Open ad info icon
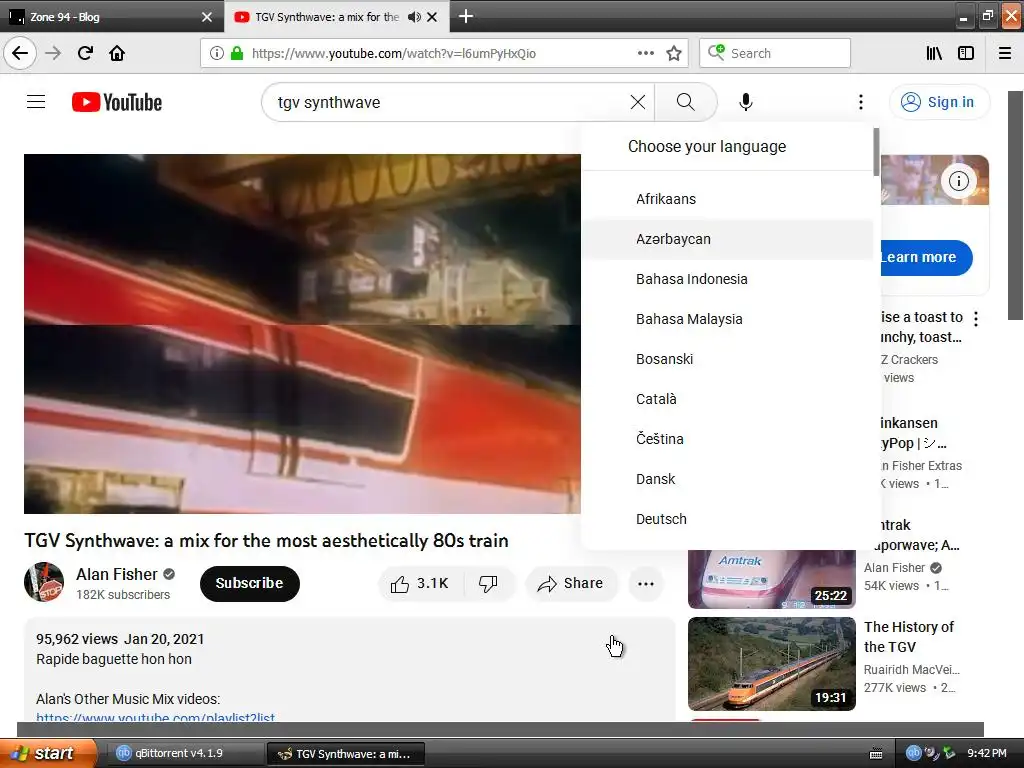 (959, 181)
